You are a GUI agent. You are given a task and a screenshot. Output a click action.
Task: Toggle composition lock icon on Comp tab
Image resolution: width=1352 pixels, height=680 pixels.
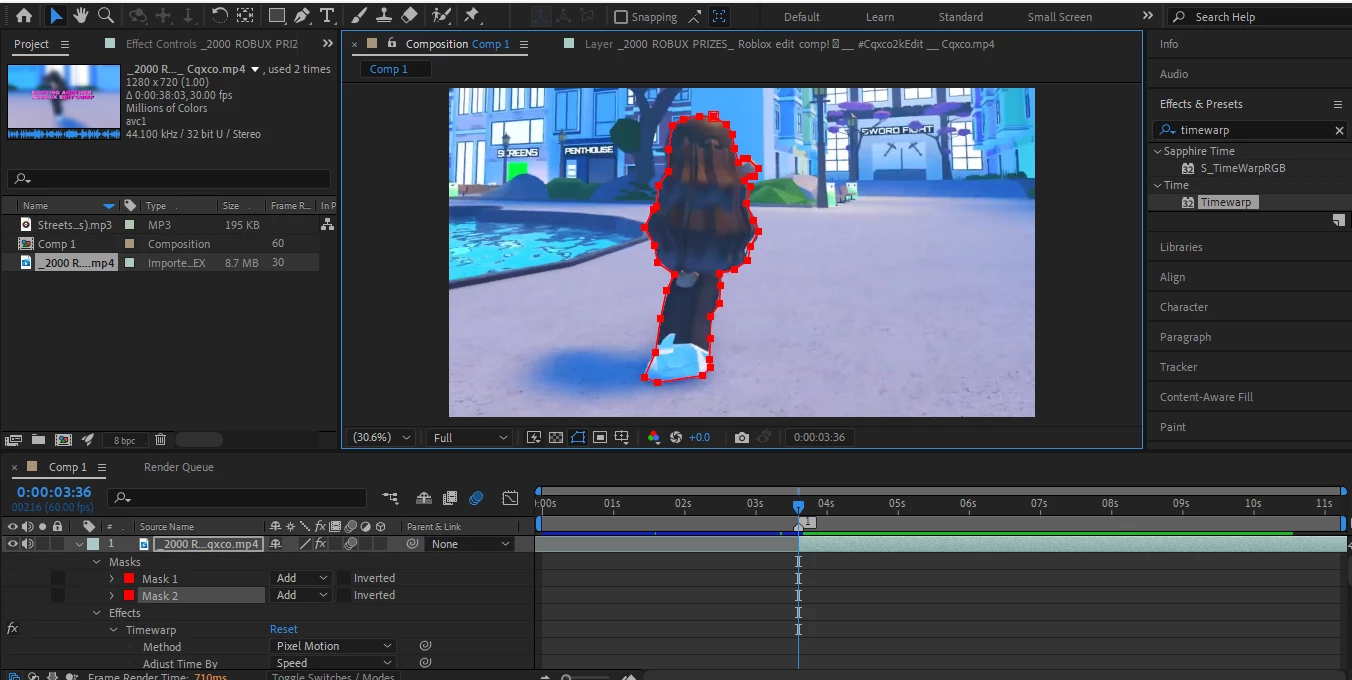click(x=392, y=44)
